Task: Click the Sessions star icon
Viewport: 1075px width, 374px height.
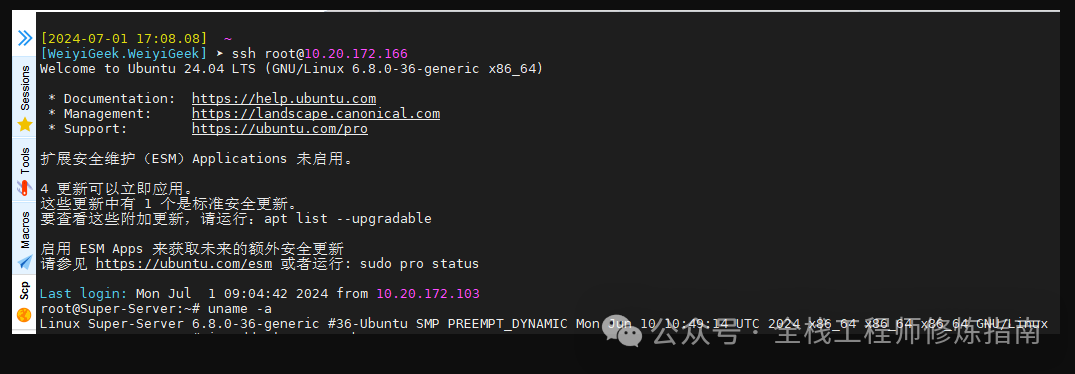Action: pyautogui.click(x=25, y=124)
